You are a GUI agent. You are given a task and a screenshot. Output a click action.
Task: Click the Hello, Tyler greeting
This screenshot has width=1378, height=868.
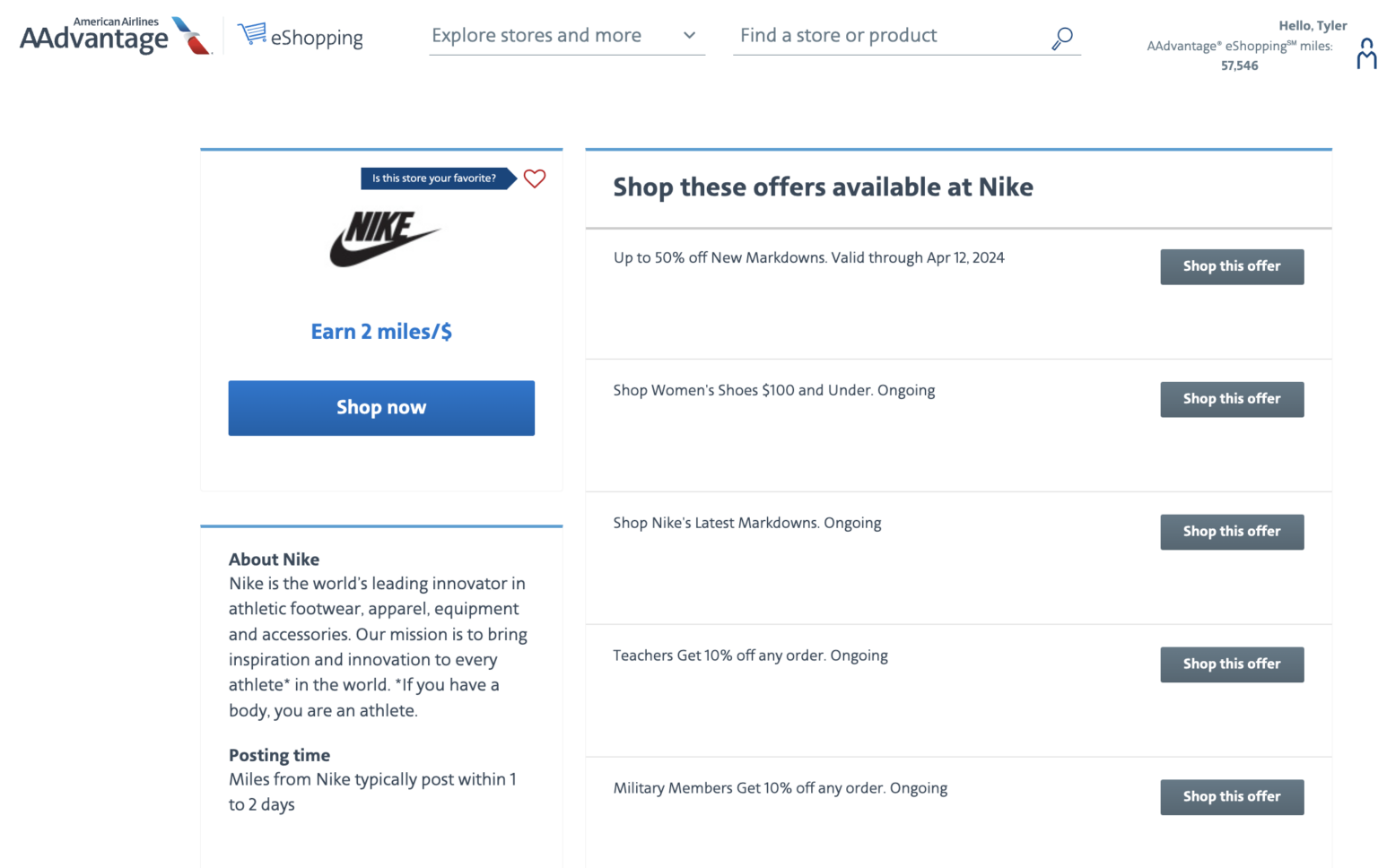click(x=1312, y=25)
